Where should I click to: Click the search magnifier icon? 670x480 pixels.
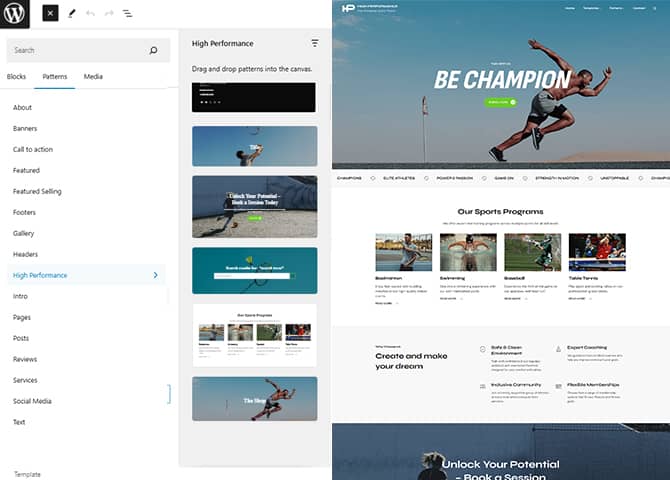pyautogui.click(x=153, y=50)
